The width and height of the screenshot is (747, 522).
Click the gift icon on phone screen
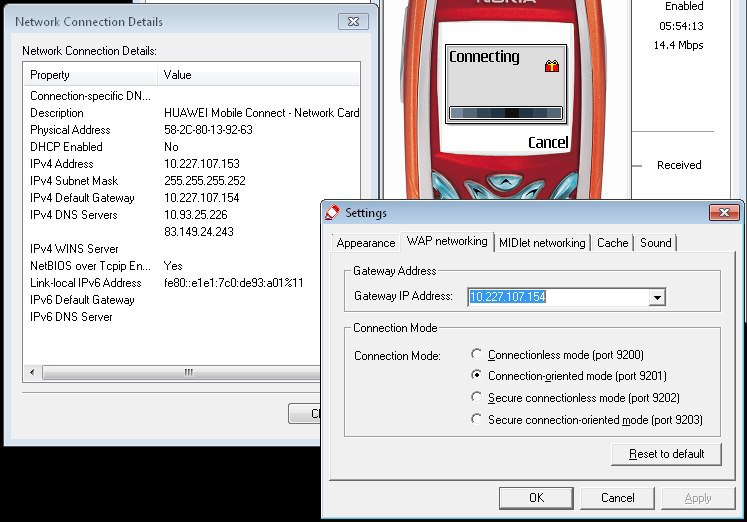(552, 66)
